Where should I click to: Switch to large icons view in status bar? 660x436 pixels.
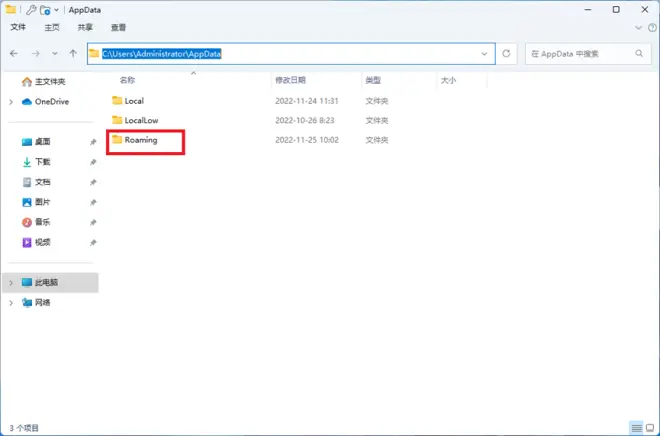(x=650, y=428)
